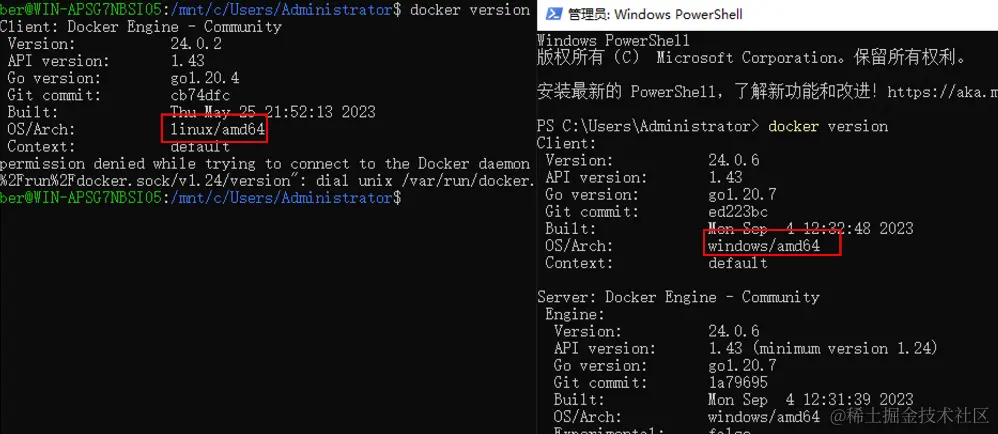Click the Microsoft Corporation copyright line

(752, 58)
